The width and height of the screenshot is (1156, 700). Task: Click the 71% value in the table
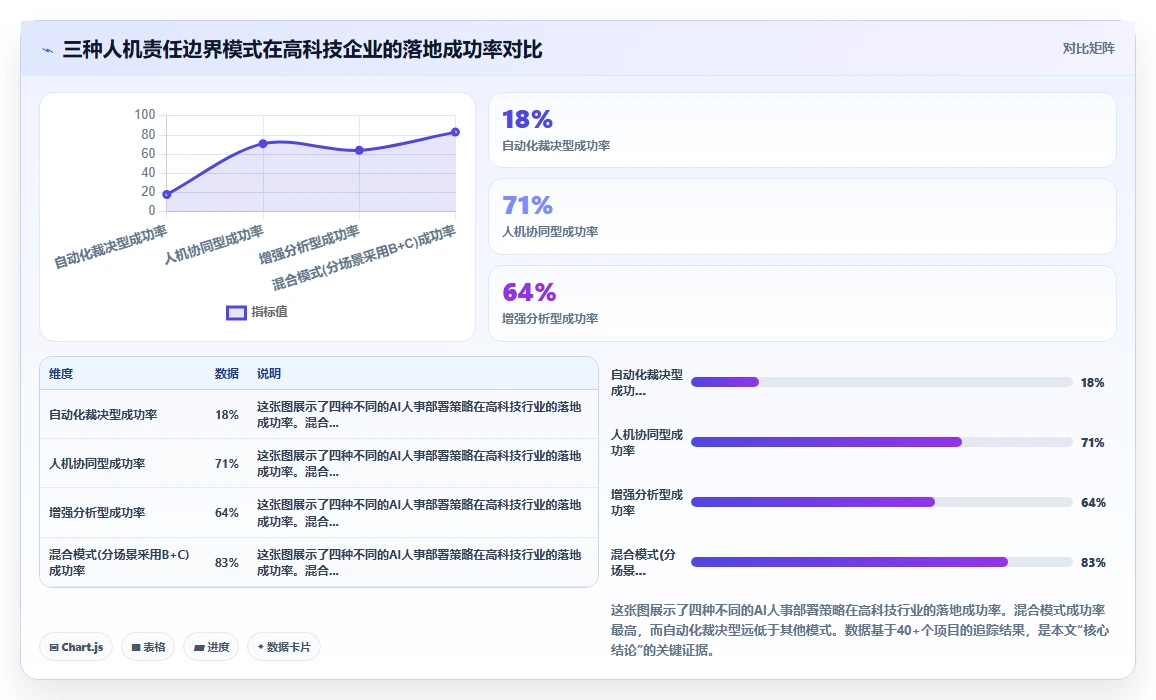coord(226,464)
